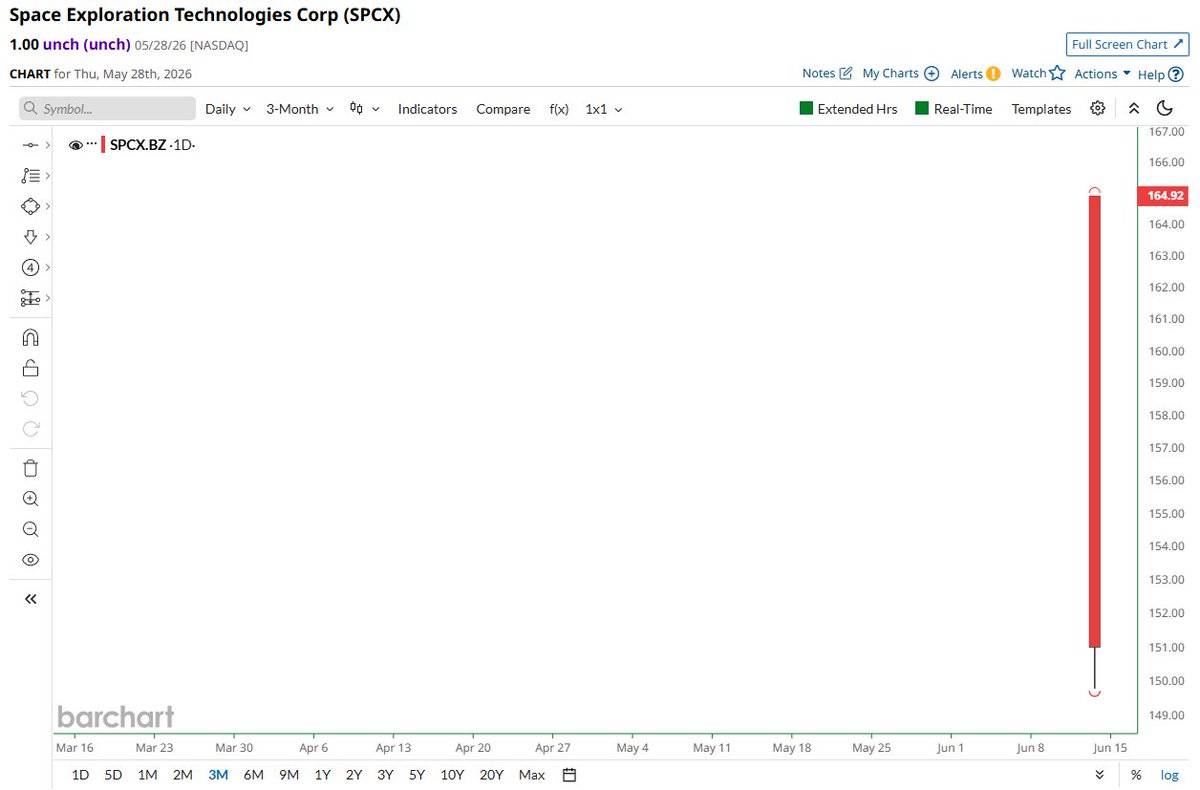This screenshot has height=790, width=1200.
Task: Switch to dark mode
Action: [x=1165, y=108]
